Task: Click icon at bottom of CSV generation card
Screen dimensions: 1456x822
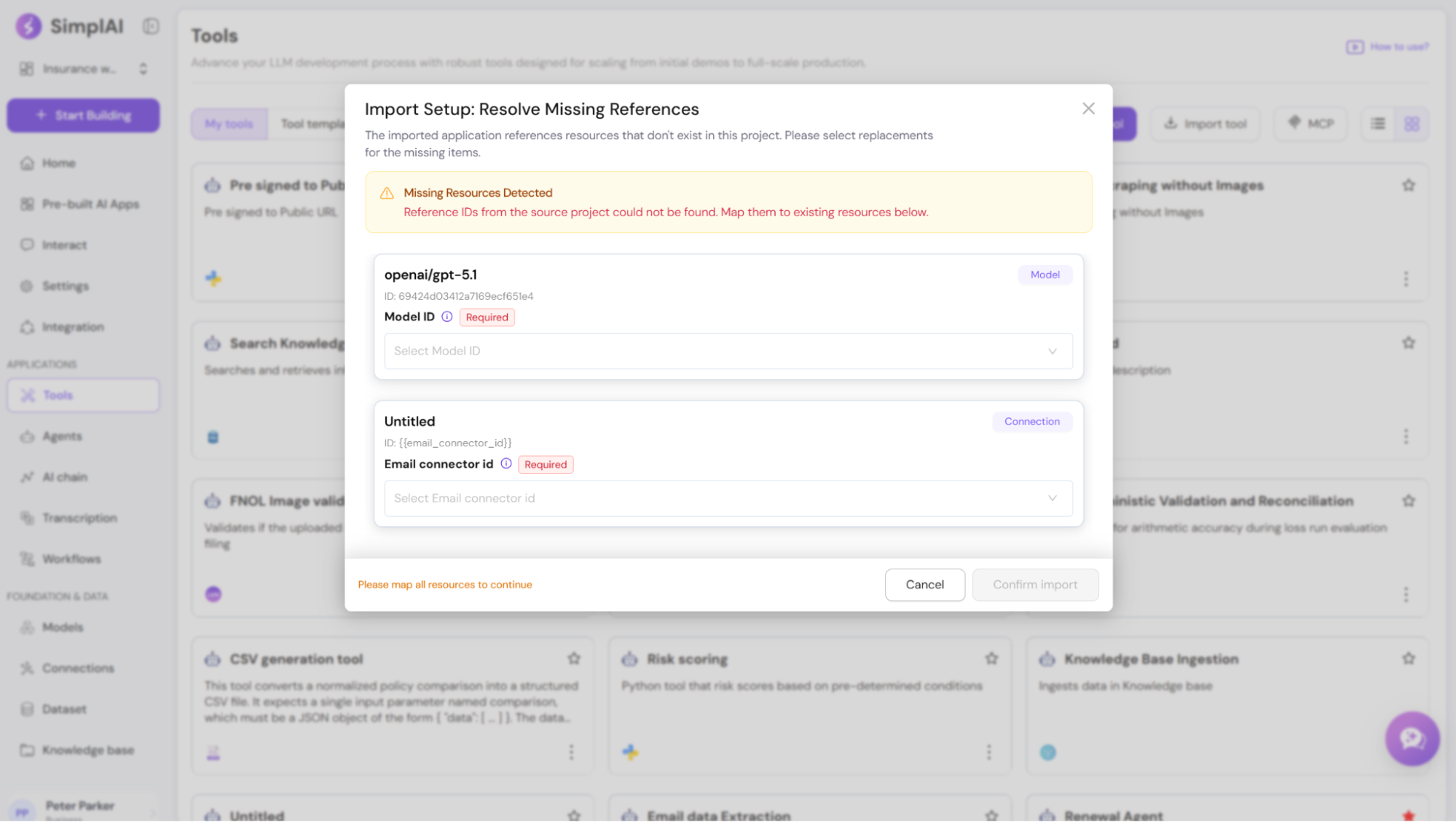Action: [x=213, y=753]
